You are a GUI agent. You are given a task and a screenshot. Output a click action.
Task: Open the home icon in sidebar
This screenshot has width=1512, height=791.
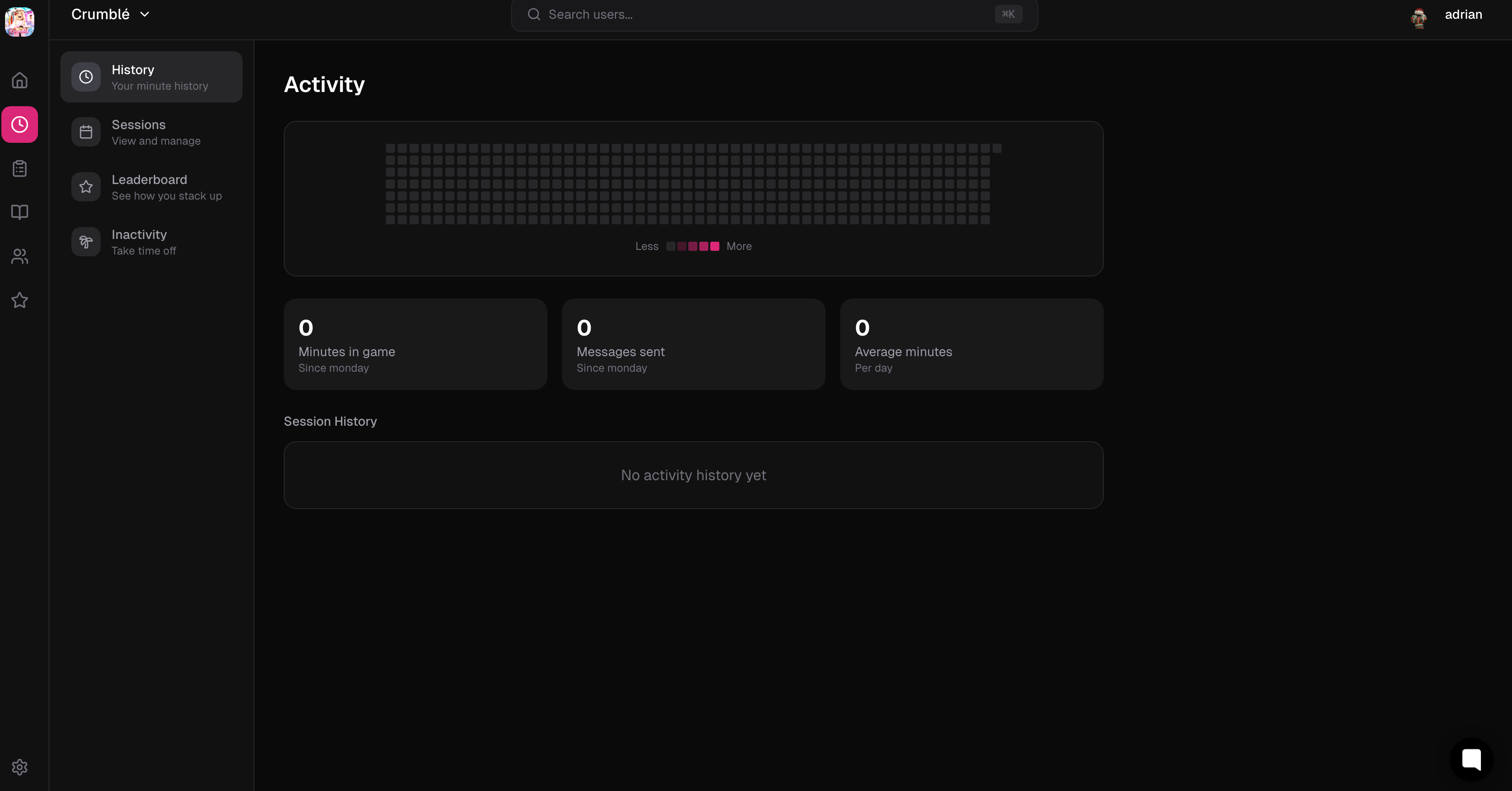[x=19, y=80]
